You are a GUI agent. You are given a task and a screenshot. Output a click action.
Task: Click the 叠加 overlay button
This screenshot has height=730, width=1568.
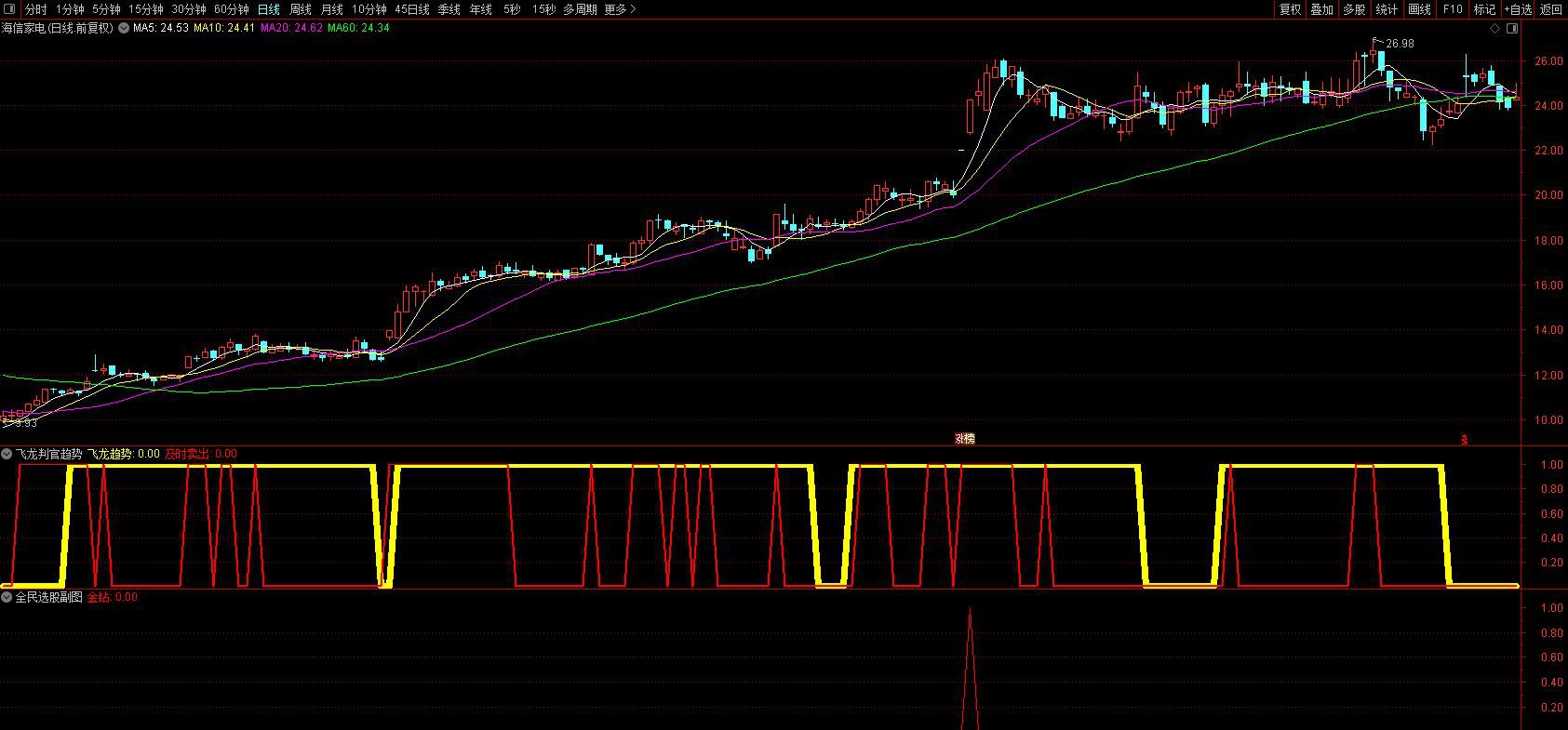coord(1321,9)
